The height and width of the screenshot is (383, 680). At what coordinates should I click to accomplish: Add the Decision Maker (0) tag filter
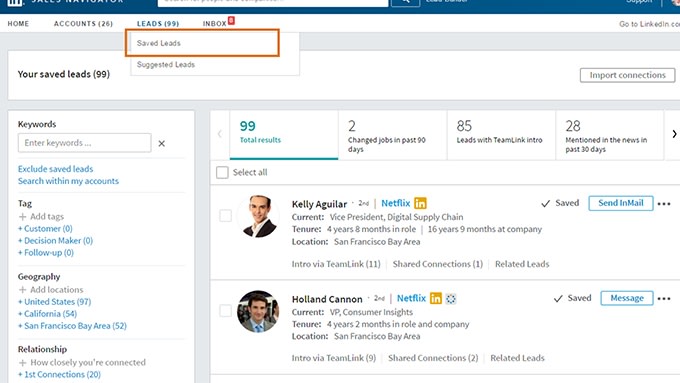pyautogui.click(x=56, y=241)
